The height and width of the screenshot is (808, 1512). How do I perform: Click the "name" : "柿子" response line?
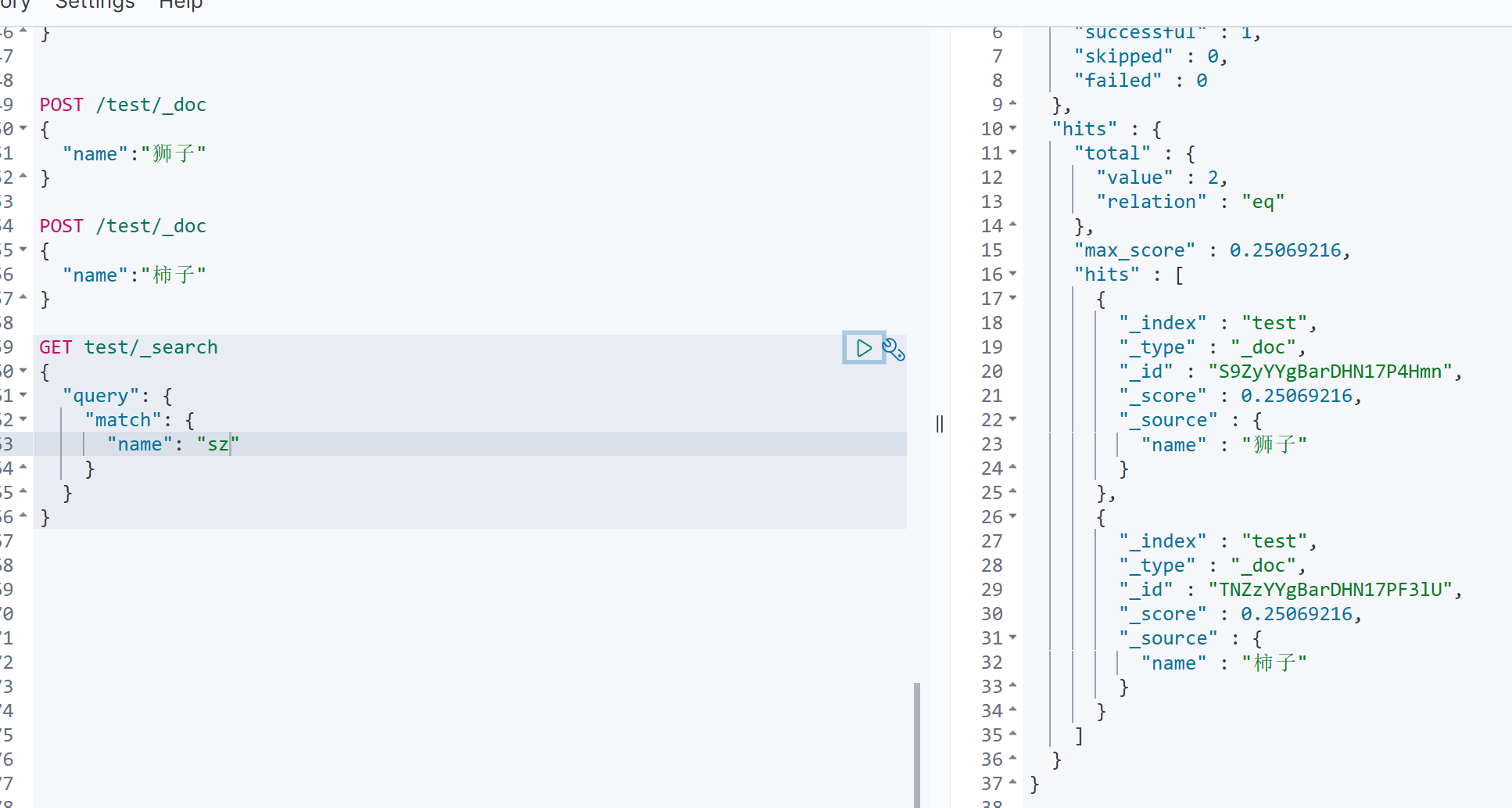coord(1224,663)
